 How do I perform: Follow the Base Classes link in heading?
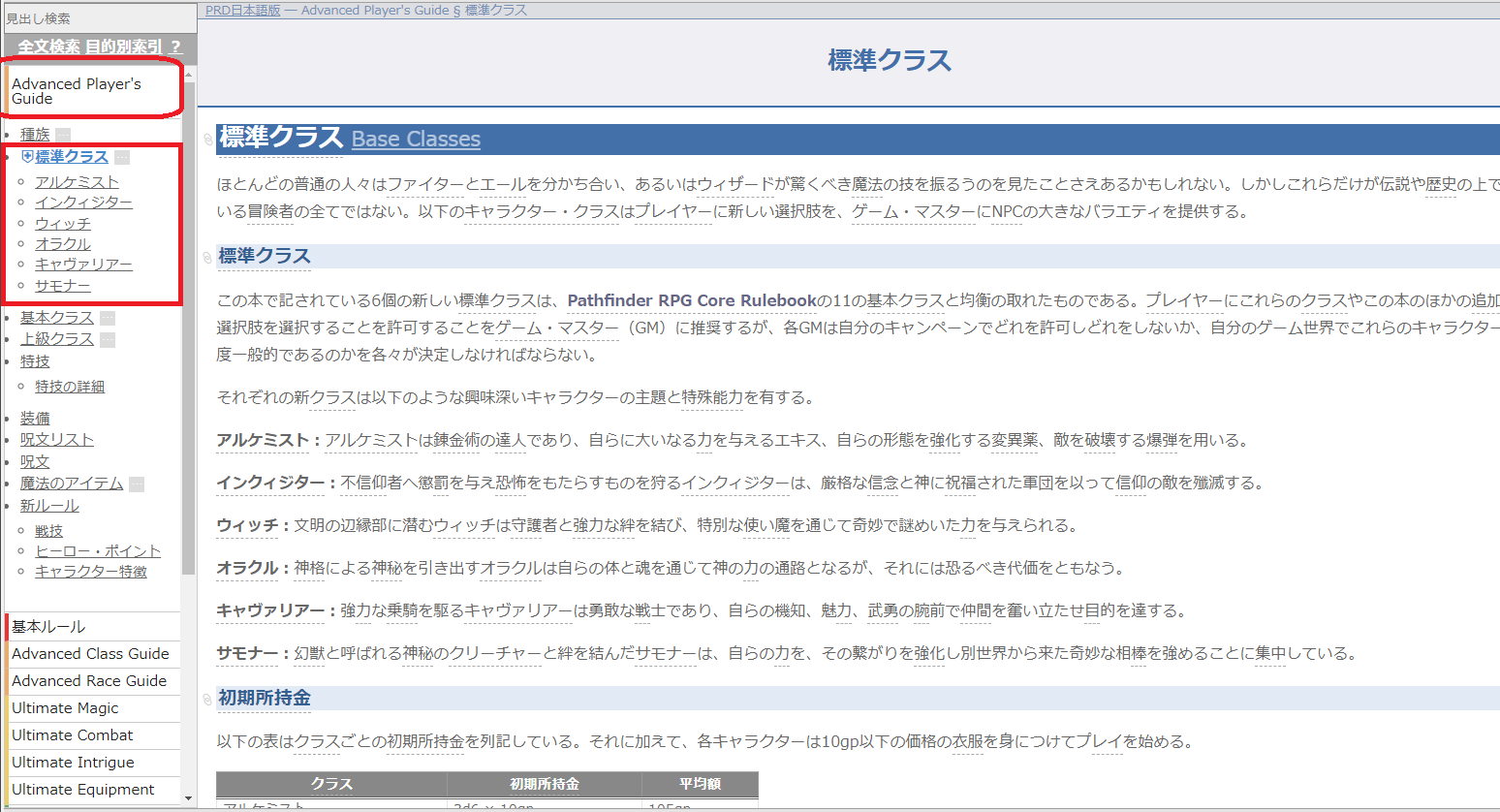pyautogui.click(x=416, y=140)
